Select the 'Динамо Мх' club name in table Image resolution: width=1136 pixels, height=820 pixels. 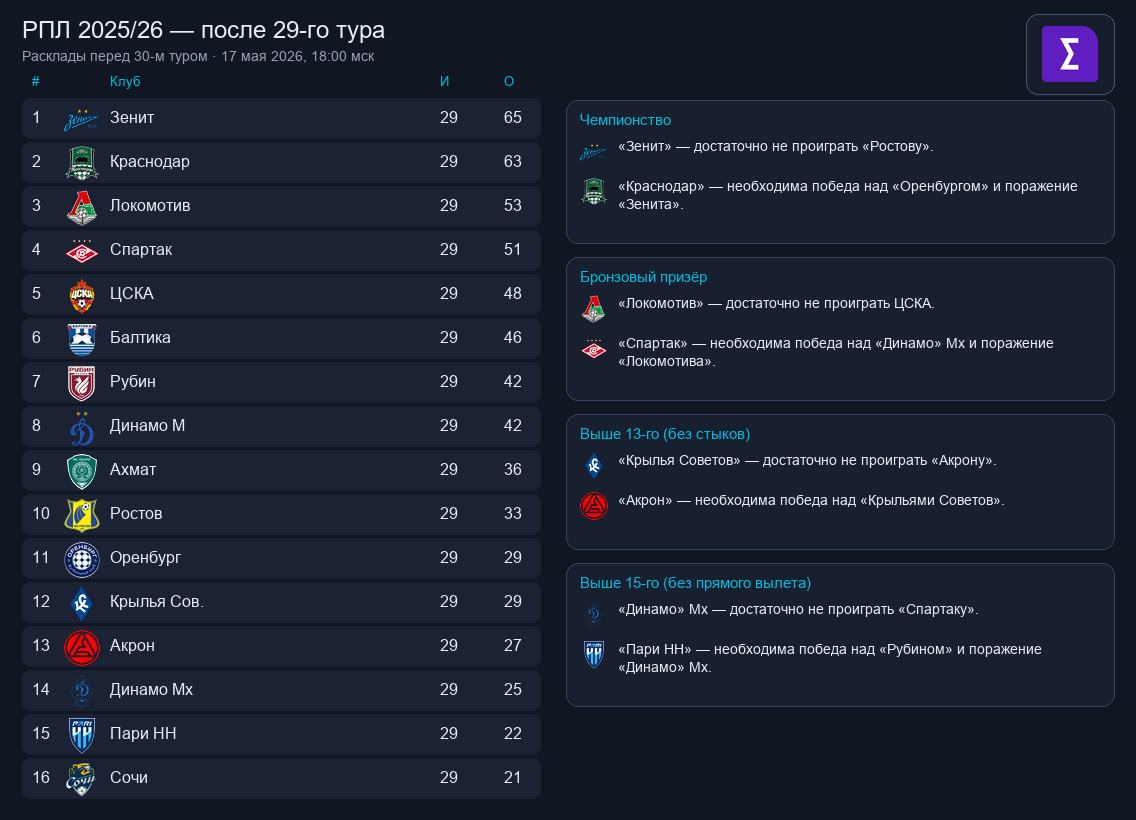(151, 690)
